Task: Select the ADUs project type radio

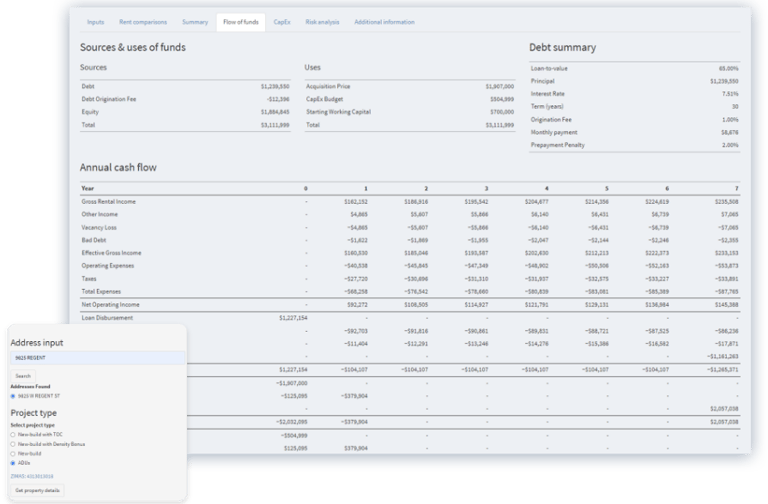Action: click(x=13, y=463)
